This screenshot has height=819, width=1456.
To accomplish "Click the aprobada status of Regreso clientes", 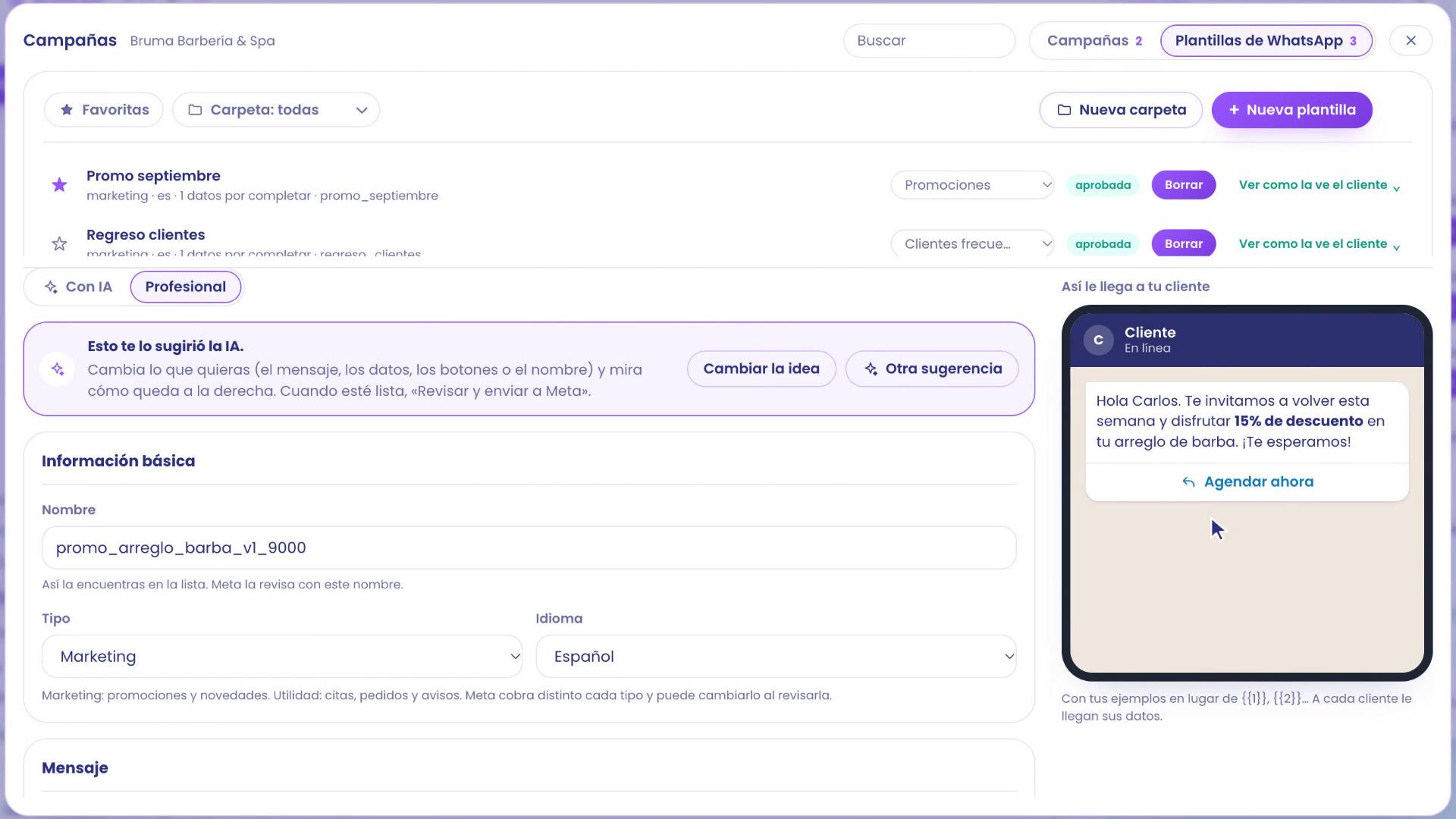I will click(x=1103, y=244).
